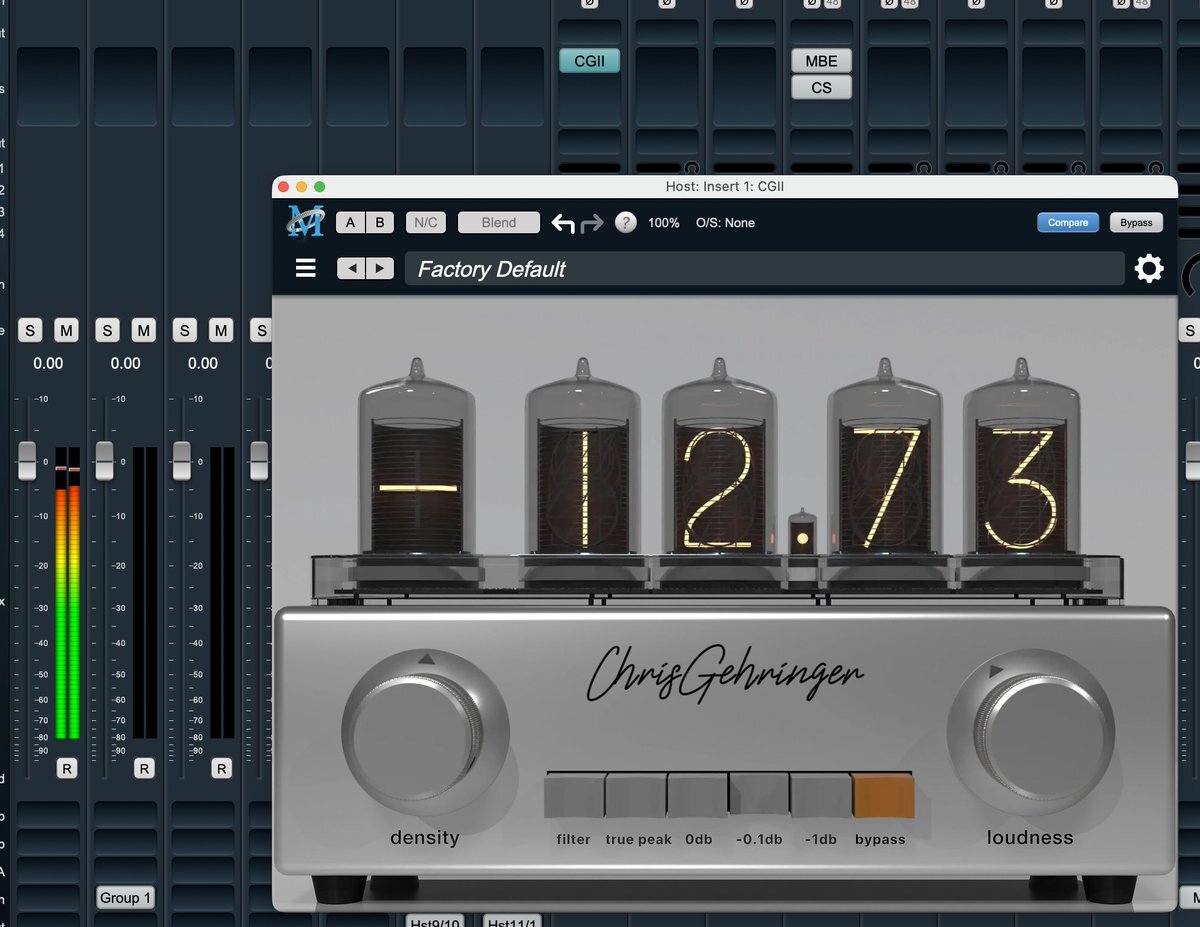Toggle the filter switch
Screen dimensions: 1200x927
[574, 797]
